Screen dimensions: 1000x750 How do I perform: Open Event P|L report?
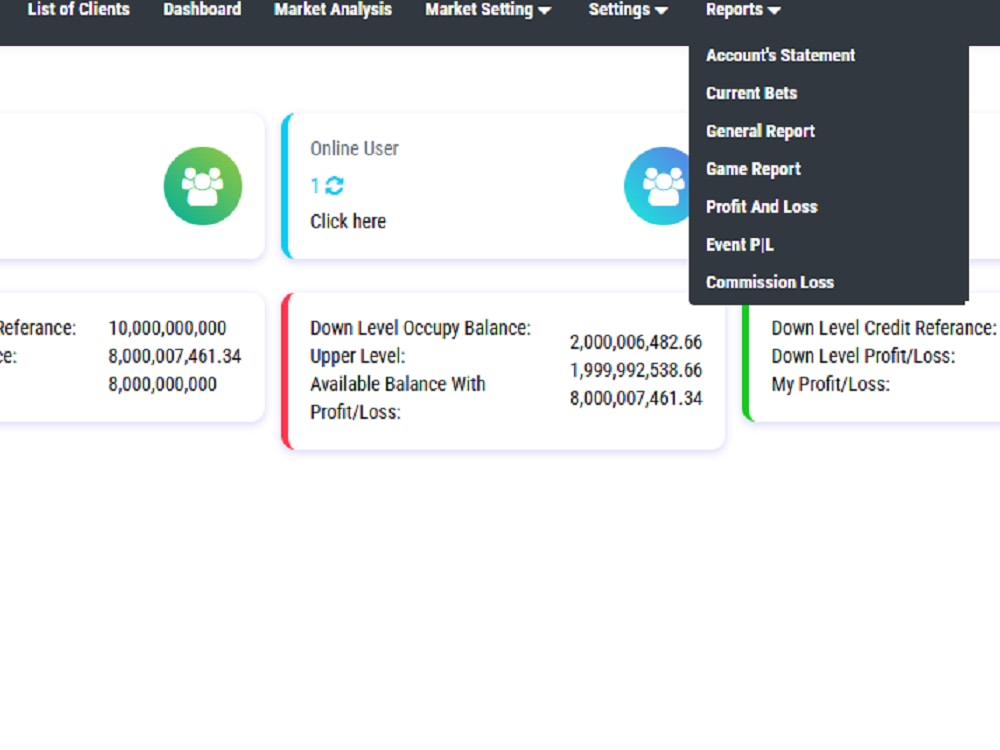(x=740, y=245)
